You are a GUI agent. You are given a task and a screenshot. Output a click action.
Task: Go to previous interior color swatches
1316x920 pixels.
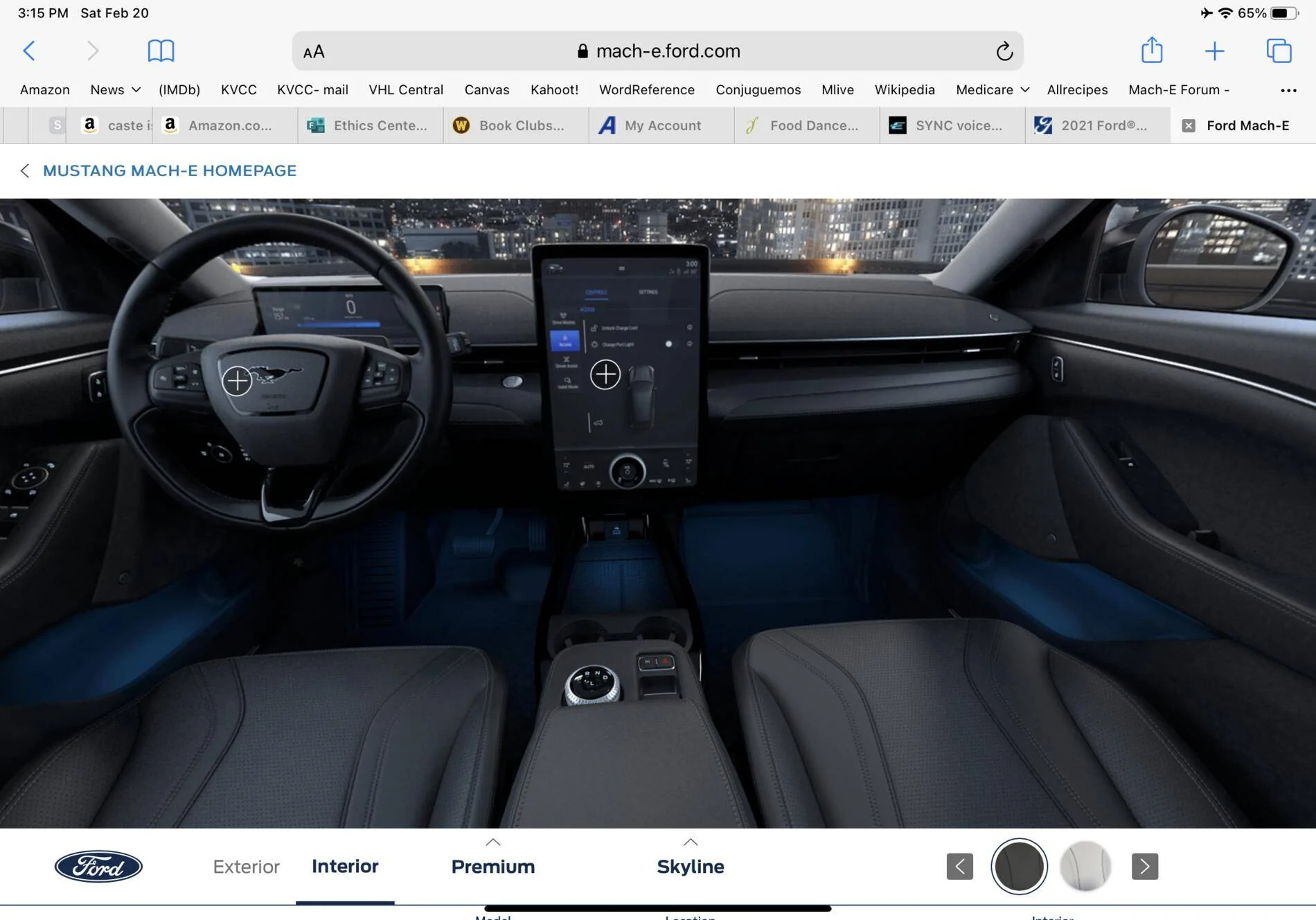coord(959,866)
